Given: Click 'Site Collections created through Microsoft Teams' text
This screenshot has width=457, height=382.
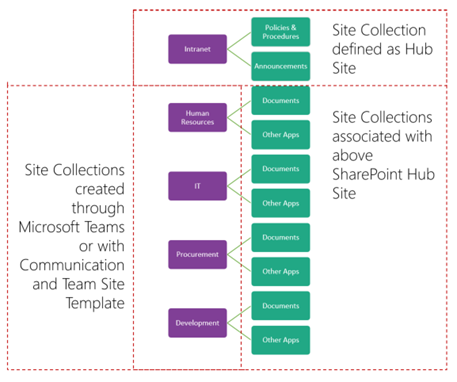Looking at the screenshot, I should coord(72,198).
